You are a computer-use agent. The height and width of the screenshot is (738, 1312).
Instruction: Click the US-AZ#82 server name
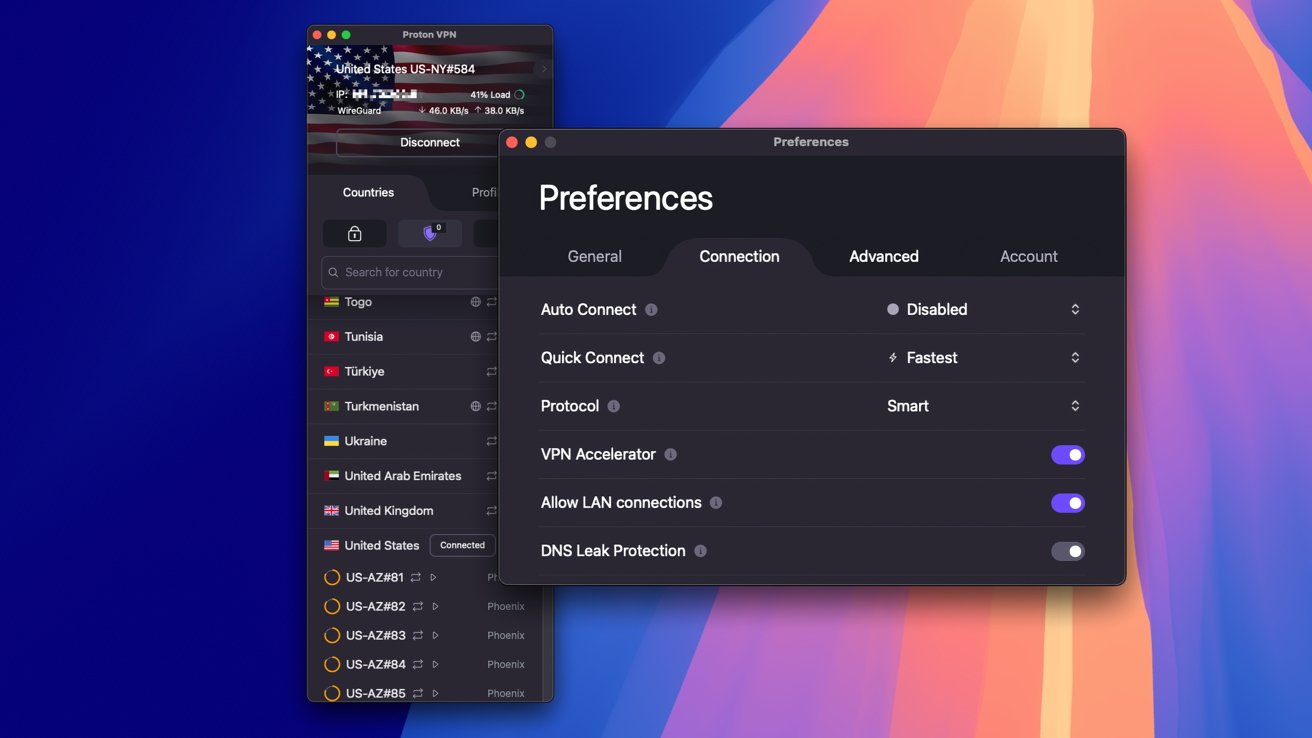click(x=375, y=606)
